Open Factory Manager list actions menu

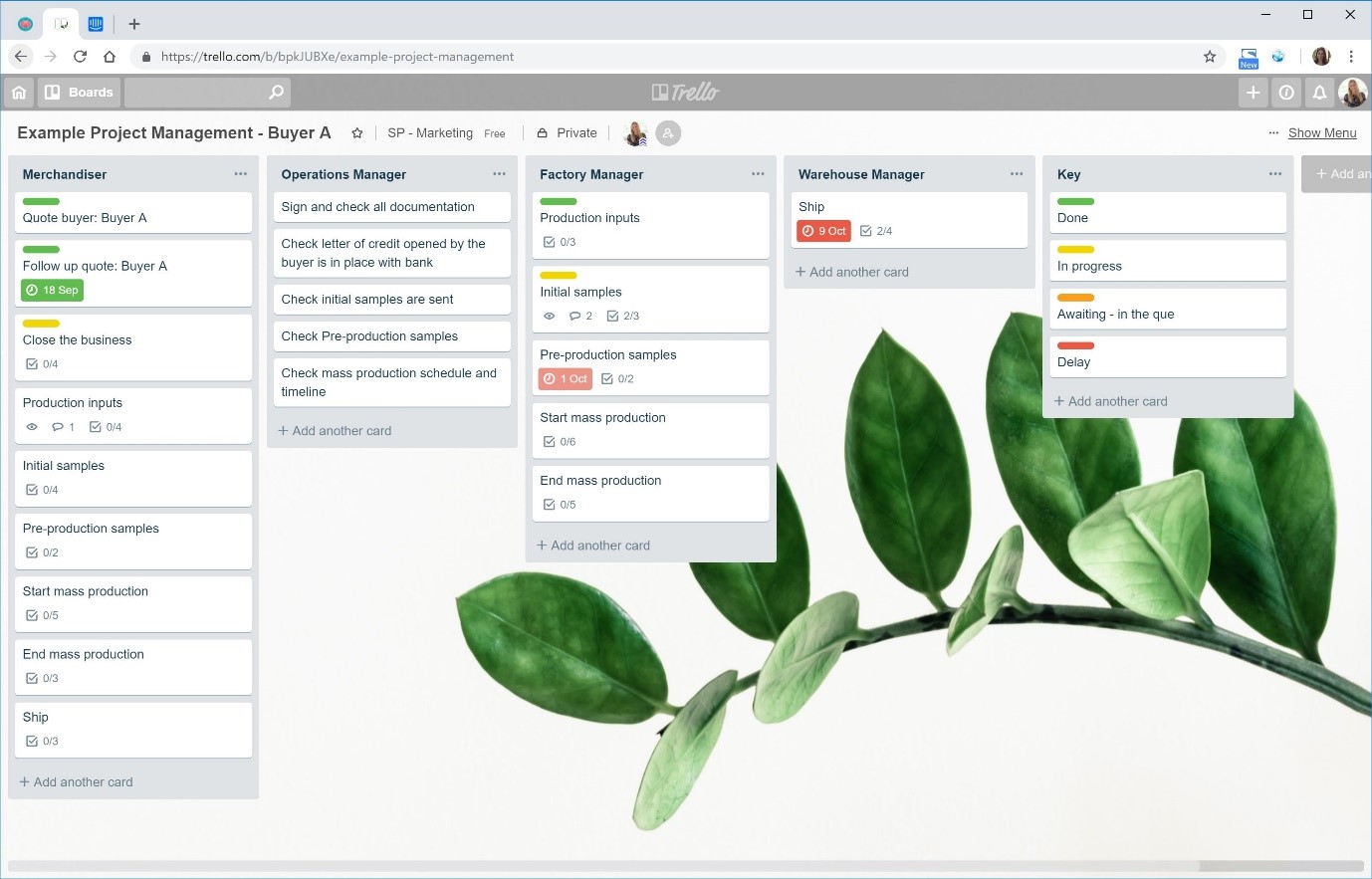click(758, 174)
